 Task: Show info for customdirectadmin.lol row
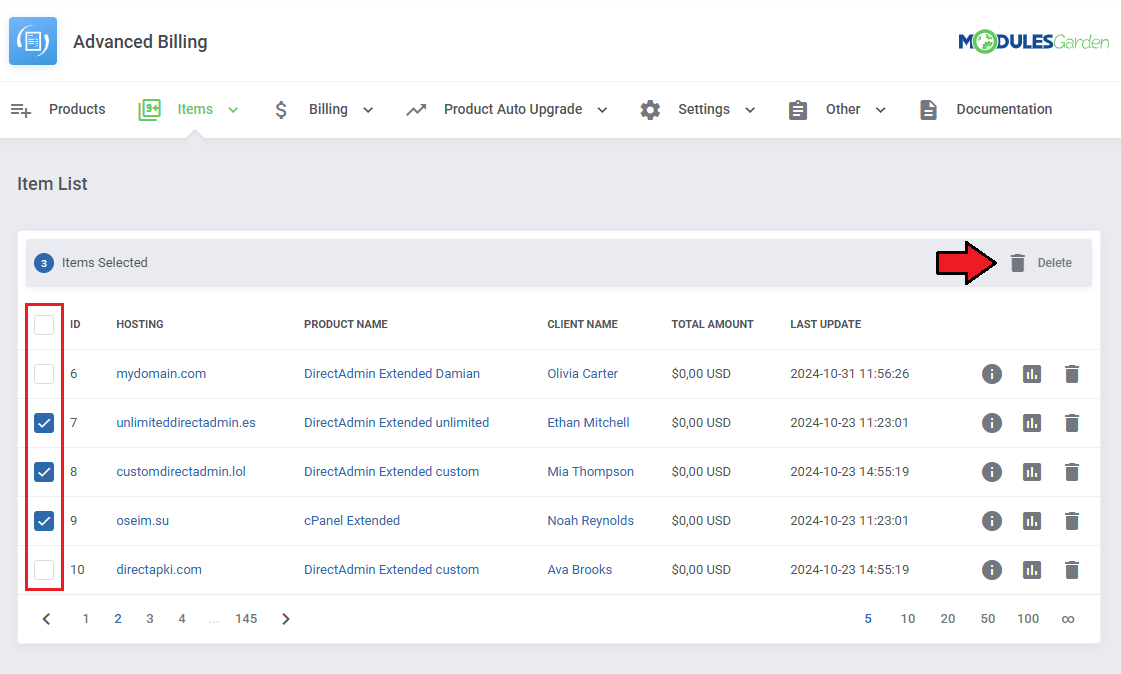[992, 472]
